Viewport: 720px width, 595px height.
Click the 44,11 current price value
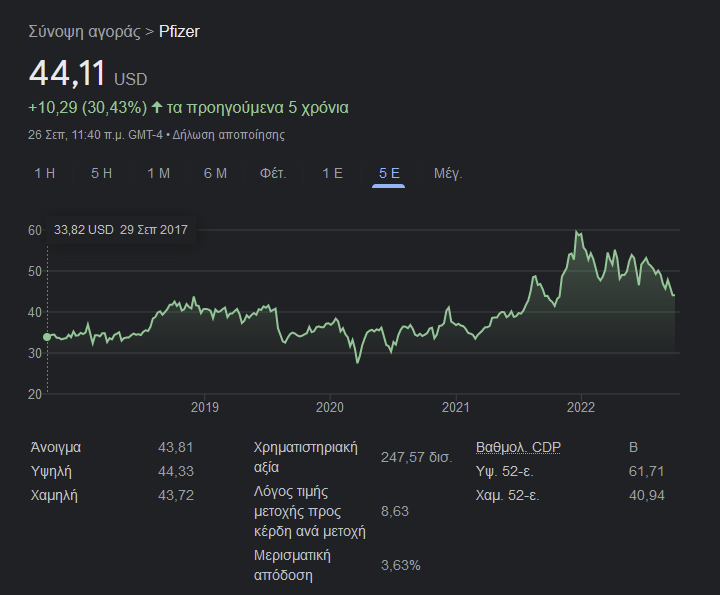point(67,73)
